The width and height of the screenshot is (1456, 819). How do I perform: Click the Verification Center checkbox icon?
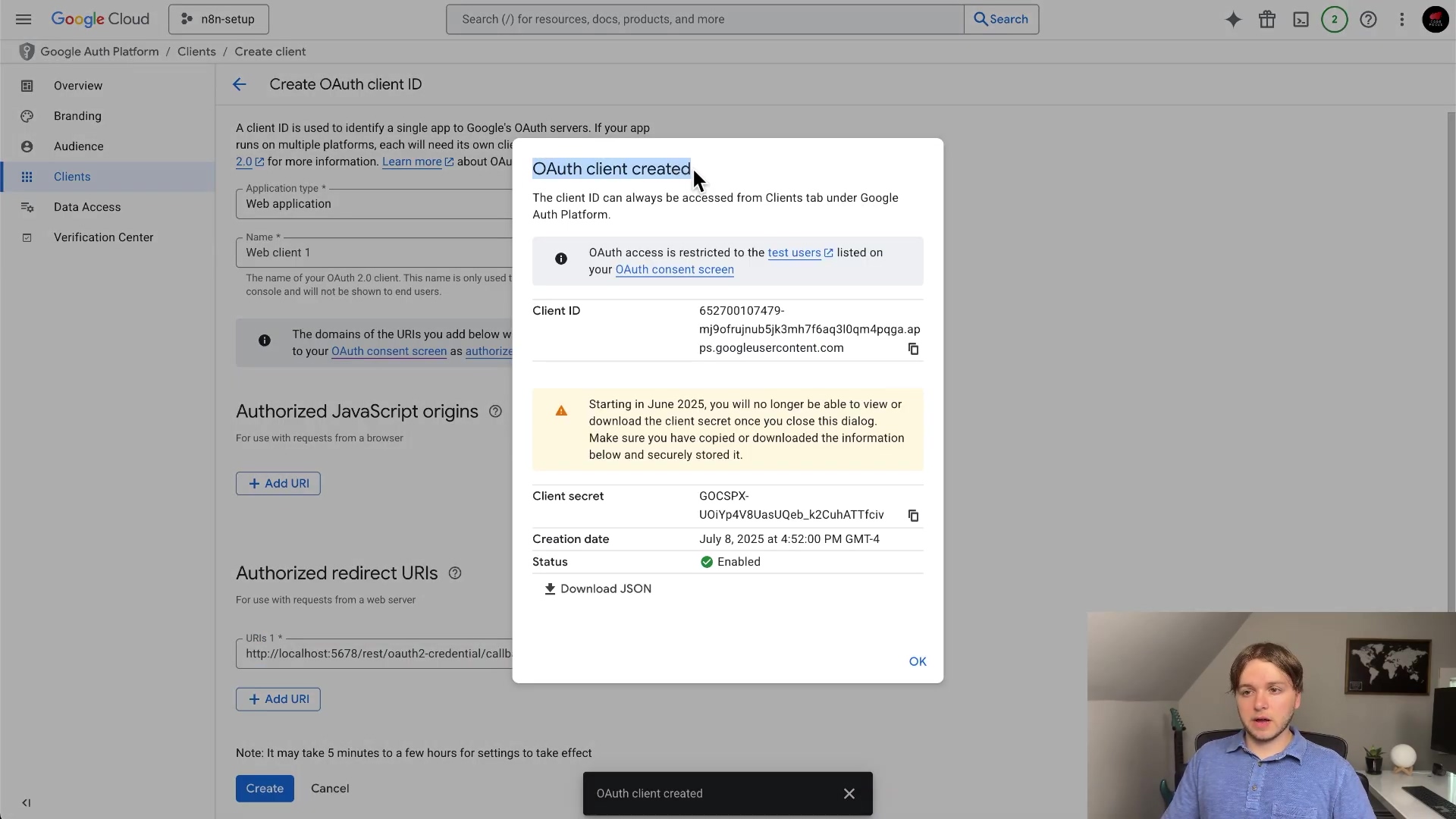tap(27, 237)
